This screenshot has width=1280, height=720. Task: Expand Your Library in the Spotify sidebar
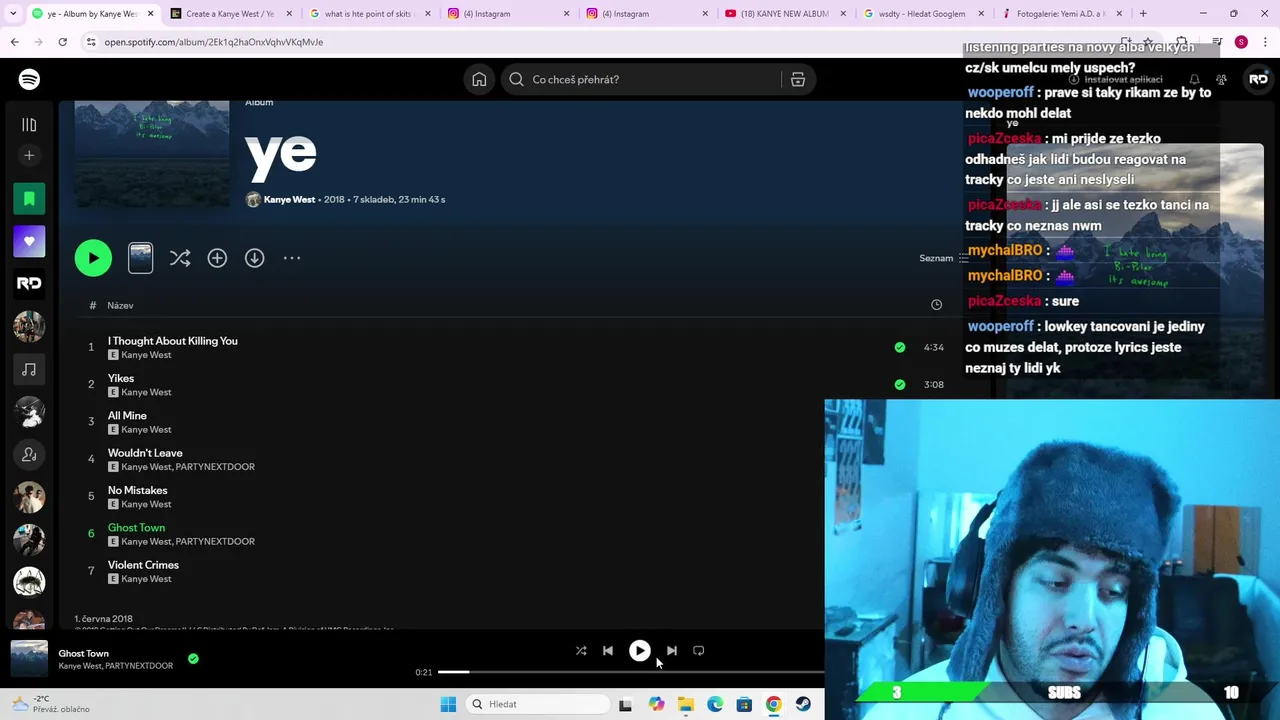tap(29, 125)
